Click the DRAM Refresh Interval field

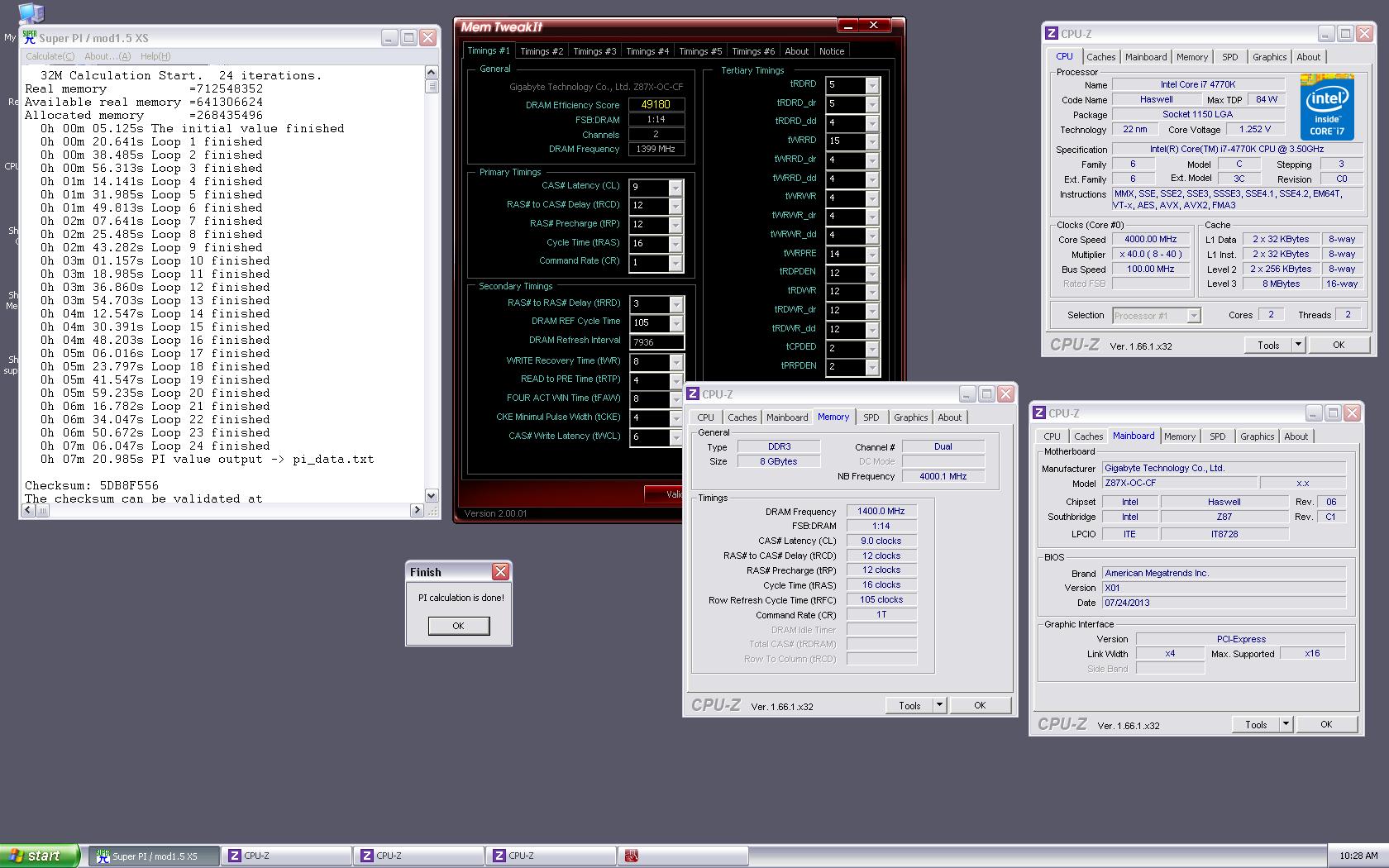tap(656, 342)
